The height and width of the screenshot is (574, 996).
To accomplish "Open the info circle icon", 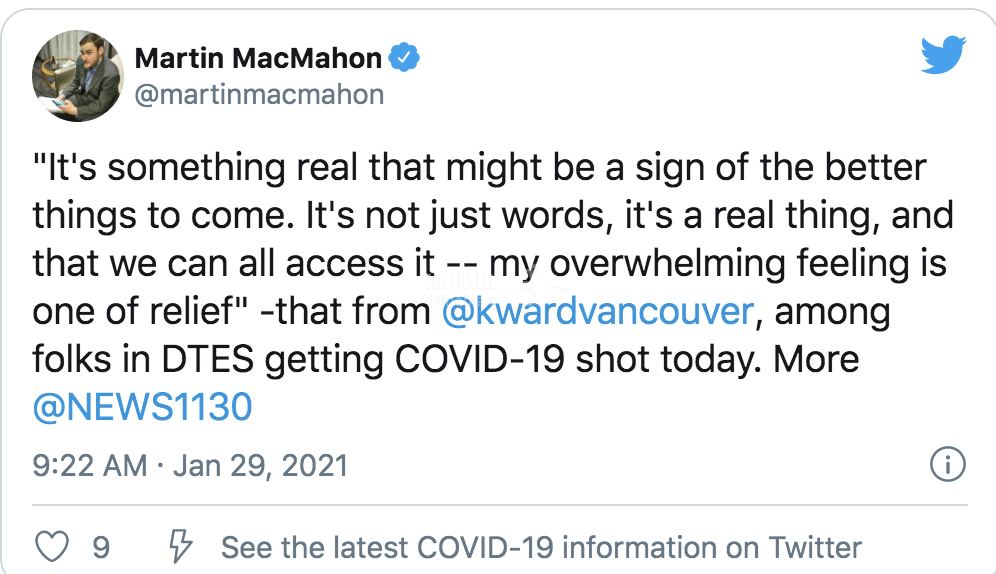I will tap(948, 464).
